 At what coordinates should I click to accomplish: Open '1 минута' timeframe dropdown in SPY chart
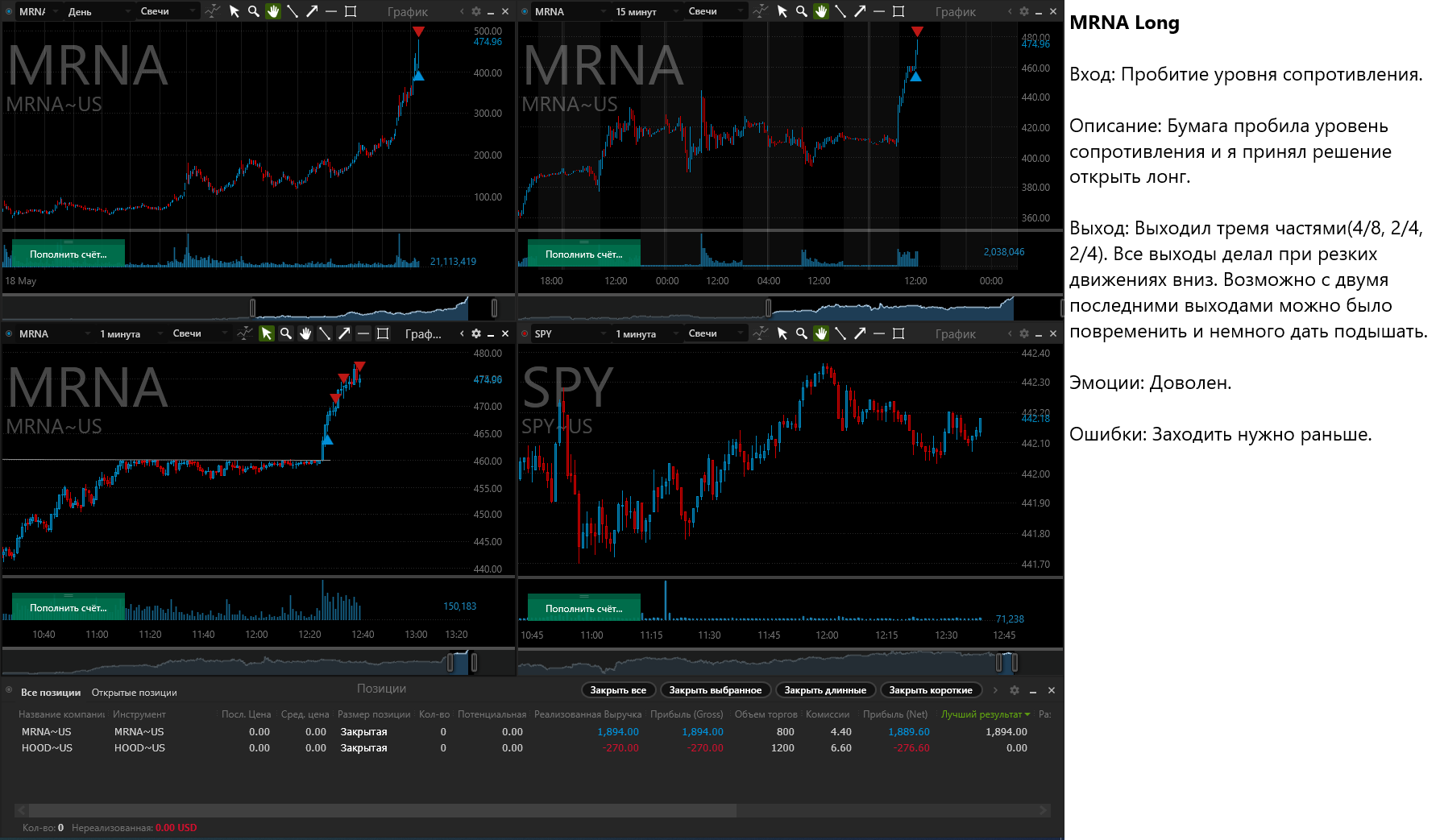click(x=646, y=333)
